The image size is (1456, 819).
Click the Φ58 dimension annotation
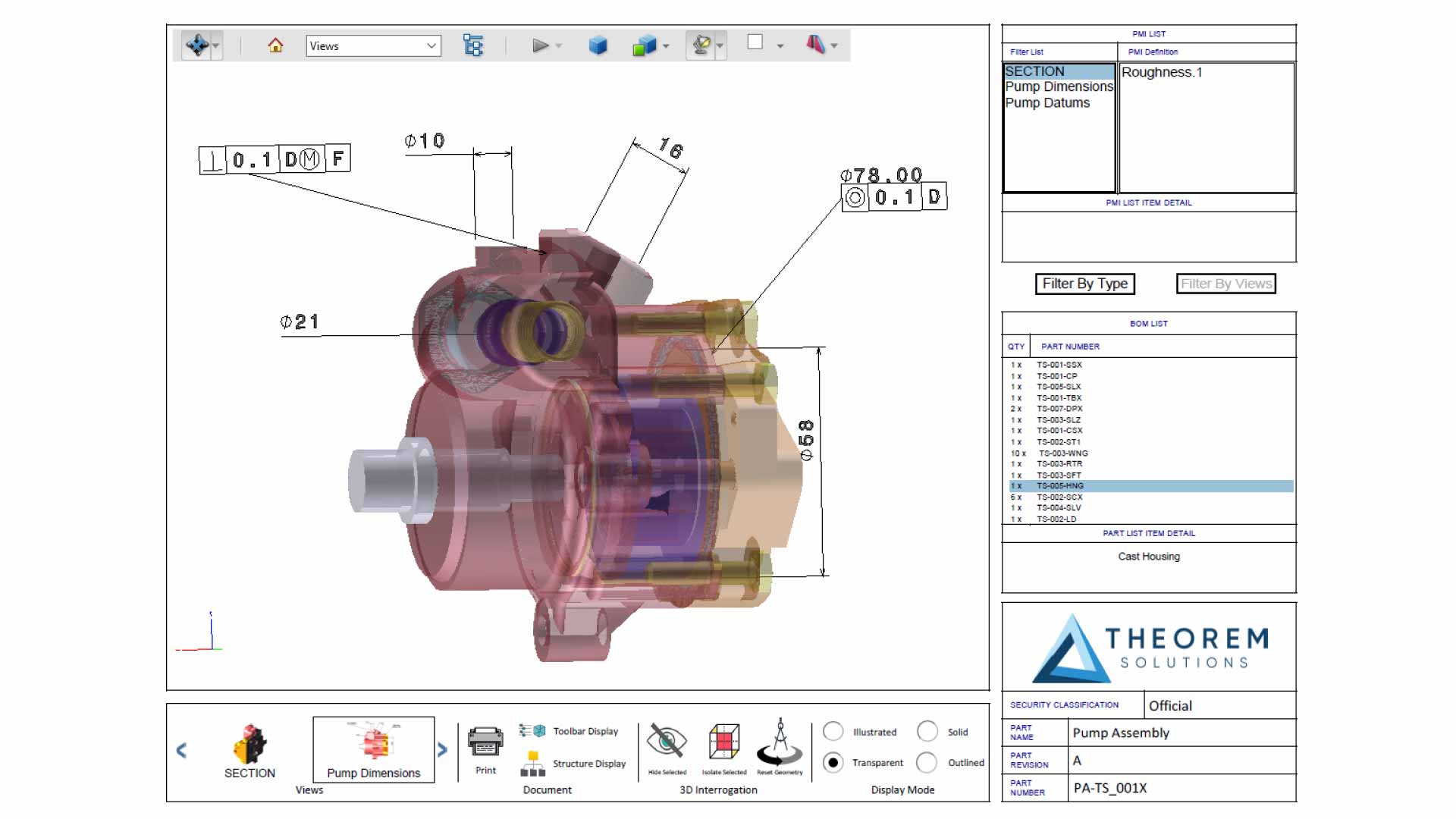(806, 441)
